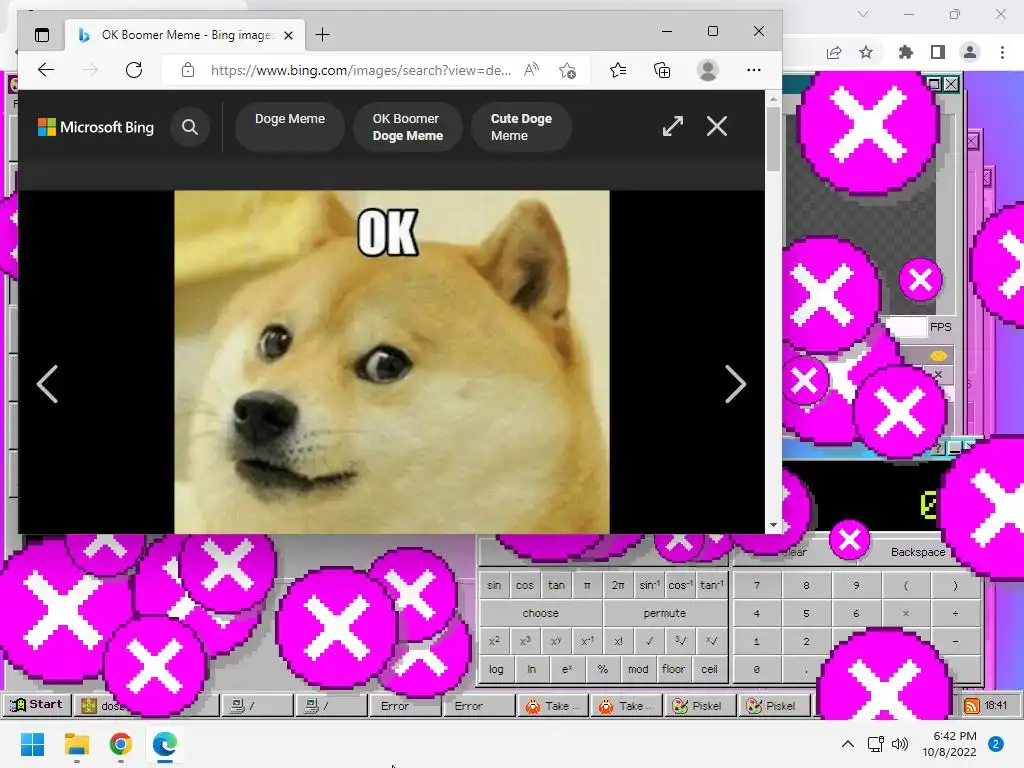The height and width of the screenshot is (768, 1024).
Task: Click the RSS icon in Windows 93 tray
Action: coord(972,705)
